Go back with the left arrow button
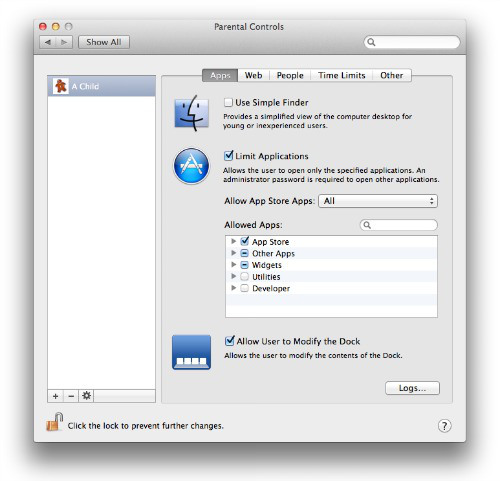This screenshot has width=500, height=481. pos(48,42)
